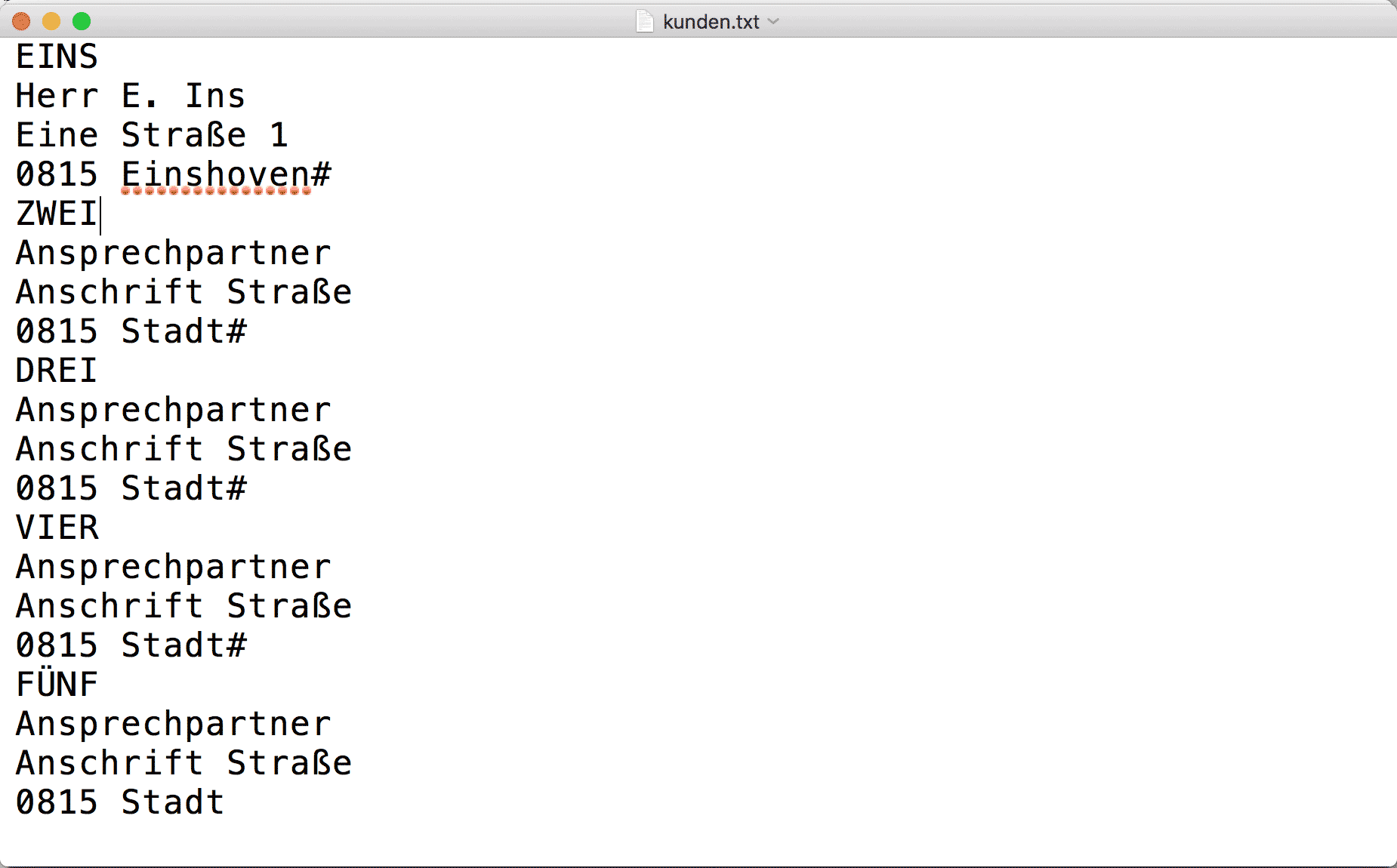Click the kunden.txt document proxy icon
Viewport: 1397px width, 868px height.
(x=644, y=21)
